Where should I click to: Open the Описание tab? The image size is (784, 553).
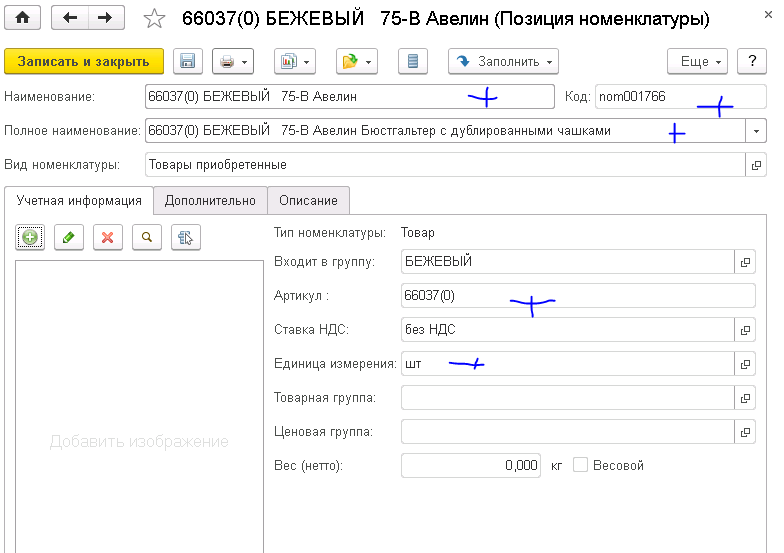308,200
